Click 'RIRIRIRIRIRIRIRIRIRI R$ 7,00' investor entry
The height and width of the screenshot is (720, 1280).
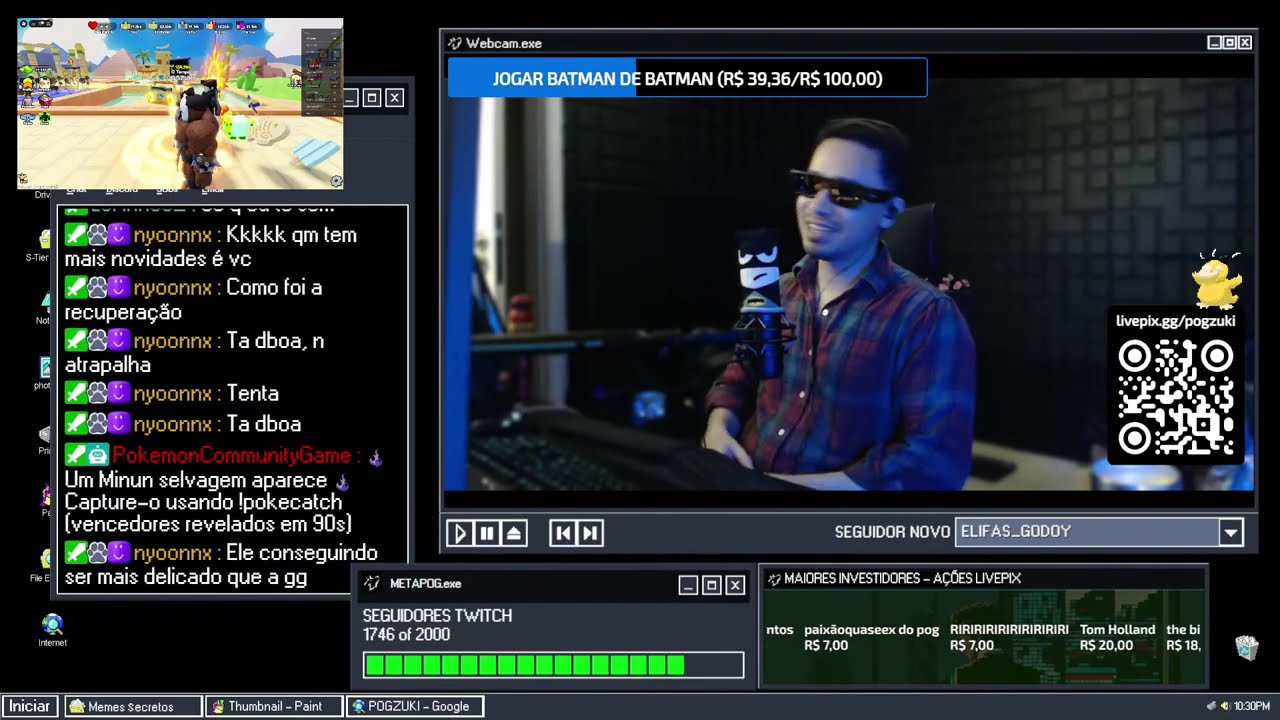(x=1009, y=637)
